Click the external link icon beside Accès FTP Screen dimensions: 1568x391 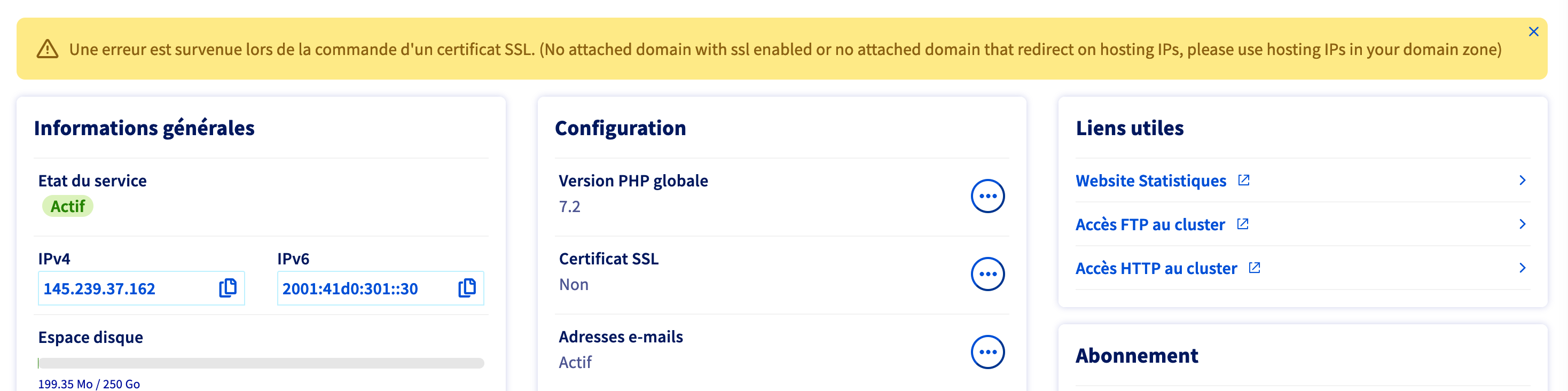click(x=1242, y=224)
